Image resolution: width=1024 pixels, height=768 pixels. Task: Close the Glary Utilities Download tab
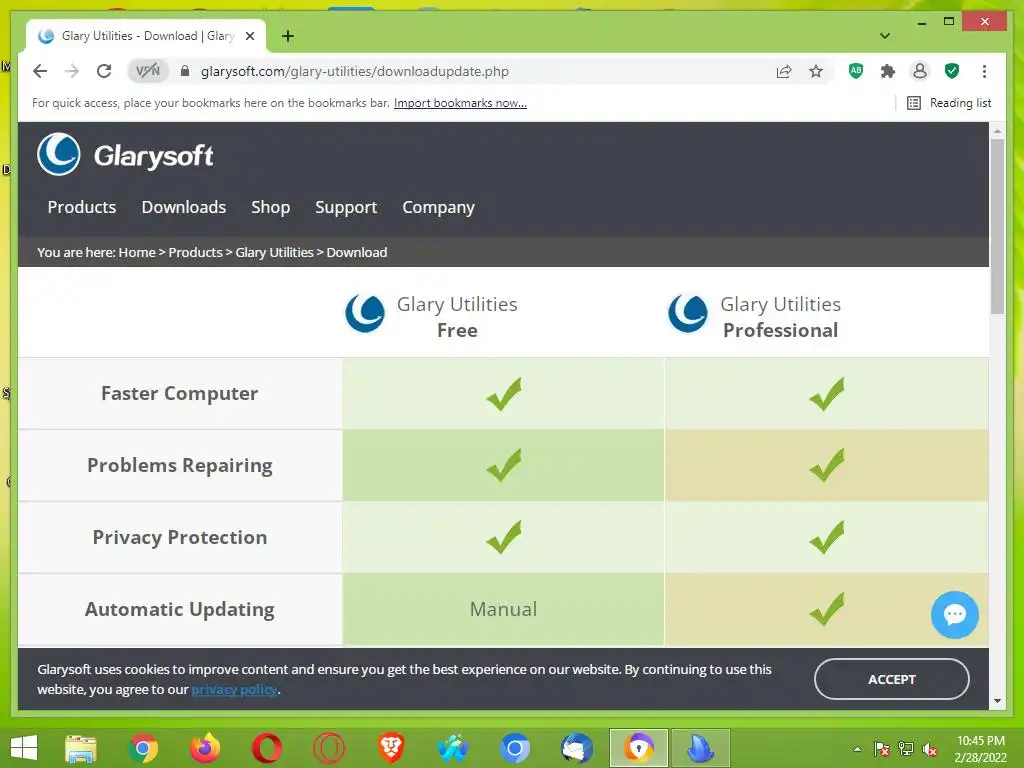(249, 36)
